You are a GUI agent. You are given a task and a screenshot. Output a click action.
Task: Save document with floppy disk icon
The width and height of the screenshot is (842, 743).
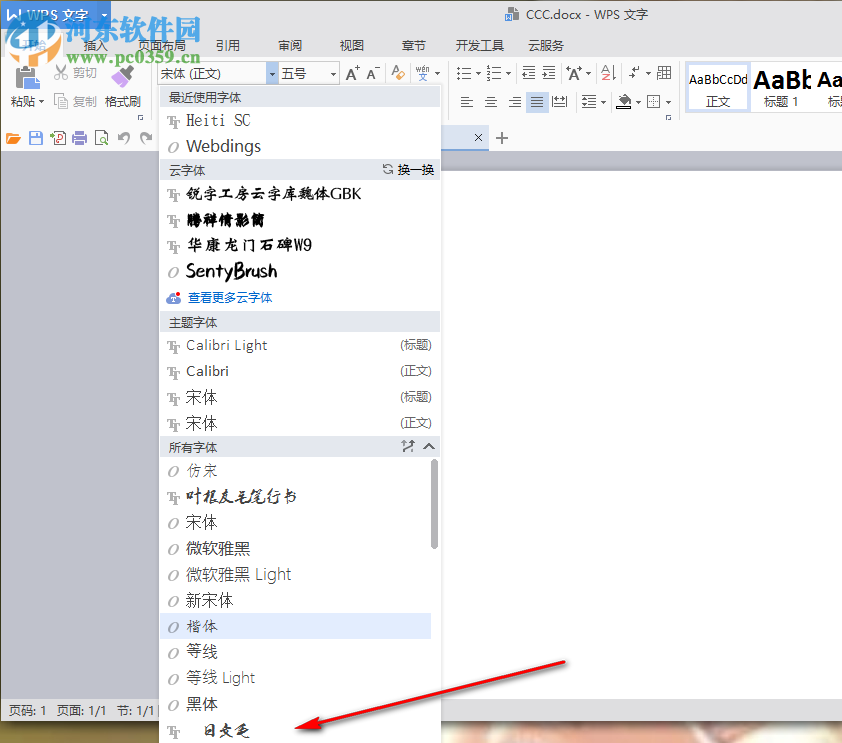[x=35, y=139]
